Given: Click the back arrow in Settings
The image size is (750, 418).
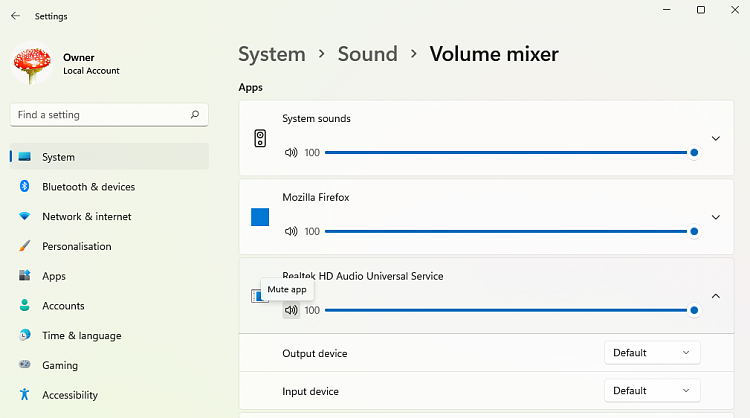Looking at the screenshot, I should pos(15,16).
